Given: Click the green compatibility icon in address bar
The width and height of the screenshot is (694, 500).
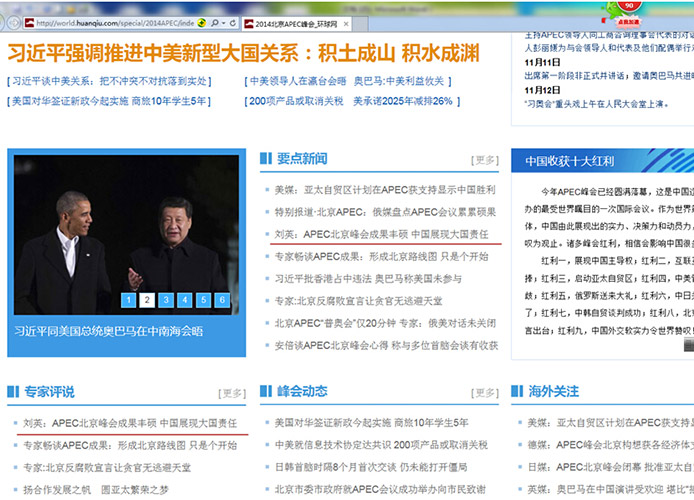Looking at the screenshot, I should 201,22.
